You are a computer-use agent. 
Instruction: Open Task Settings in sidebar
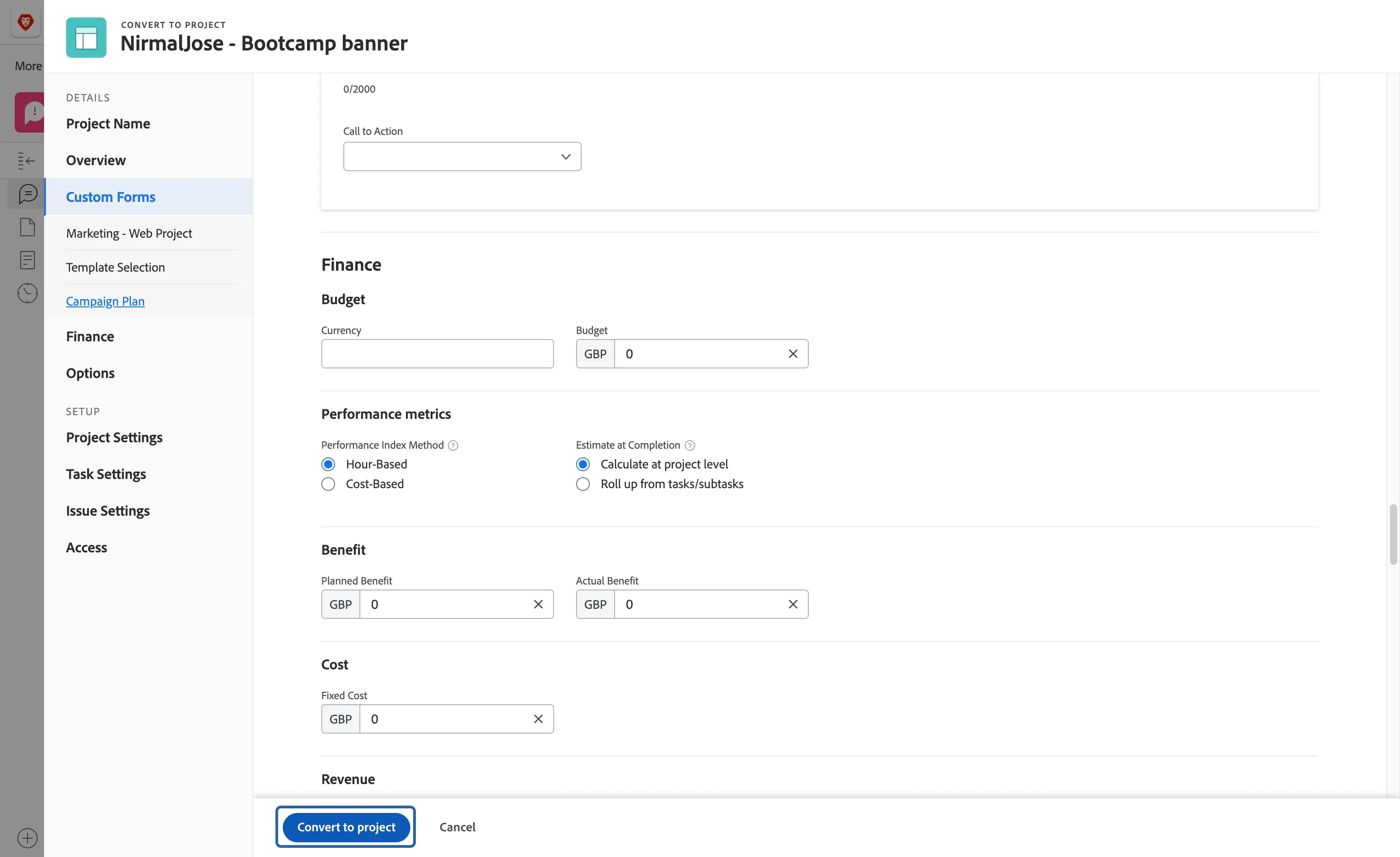(x=106, y=474)
